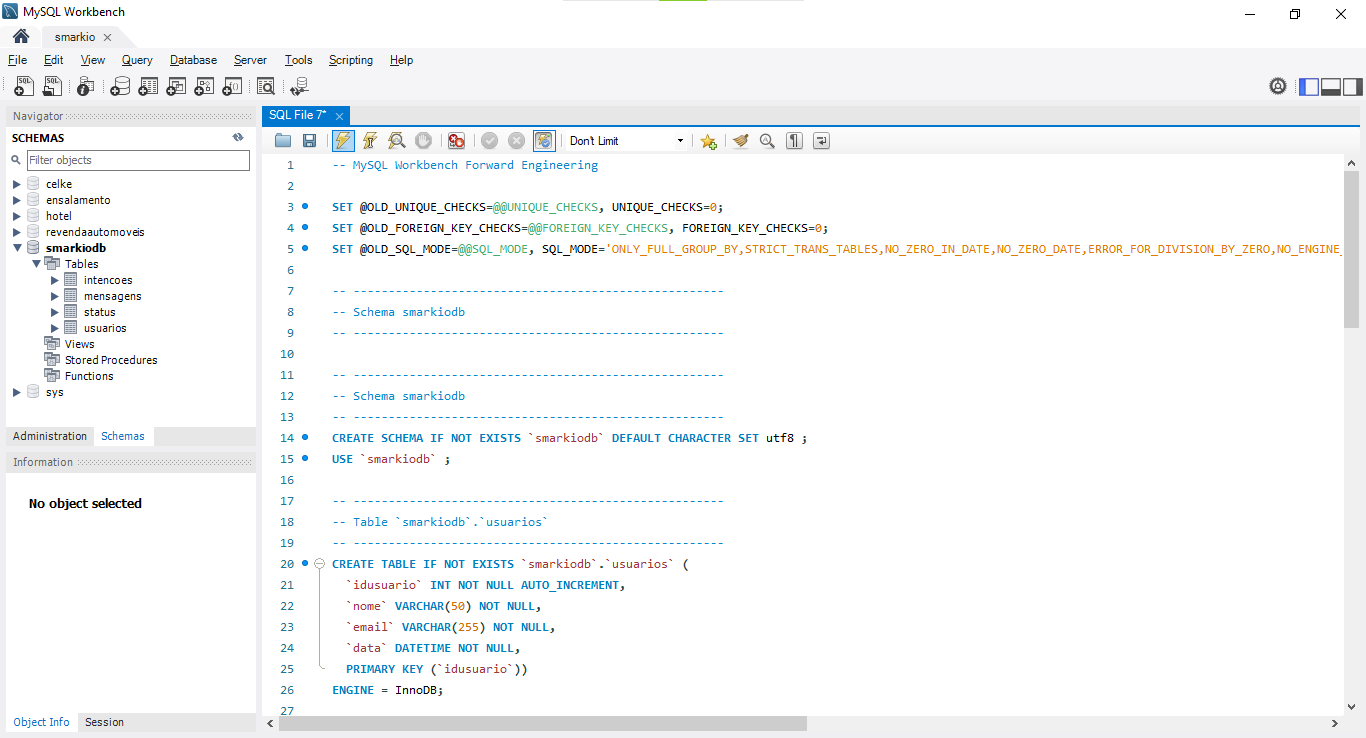Refresh the SCHEMAS list icon
Screen dimensions: 1366x738
238,137
